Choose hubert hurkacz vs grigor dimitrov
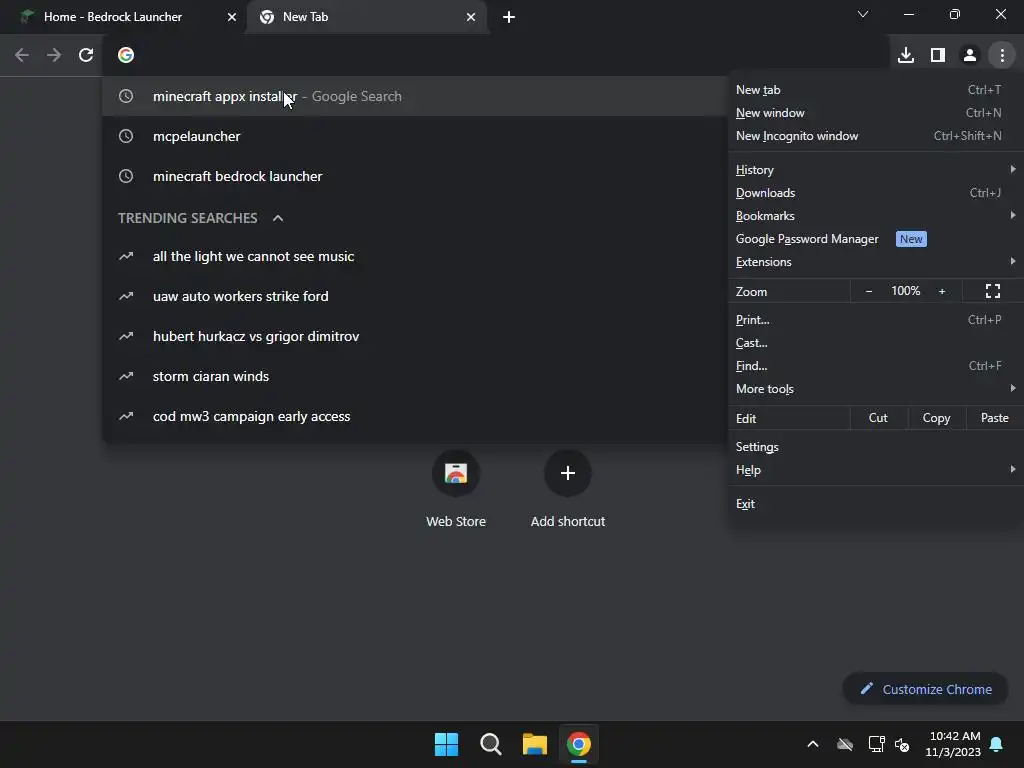Image resolution: width=1024 pixels, height=768 pixels. pyautogui.click(x=415, y=336)
